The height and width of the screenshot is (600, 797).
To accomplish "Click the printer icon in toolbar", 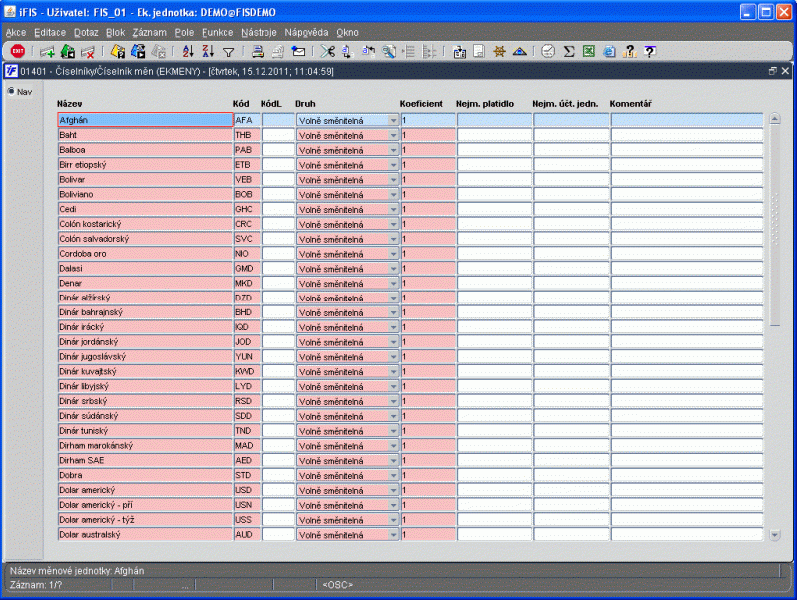I will (258, 51).
